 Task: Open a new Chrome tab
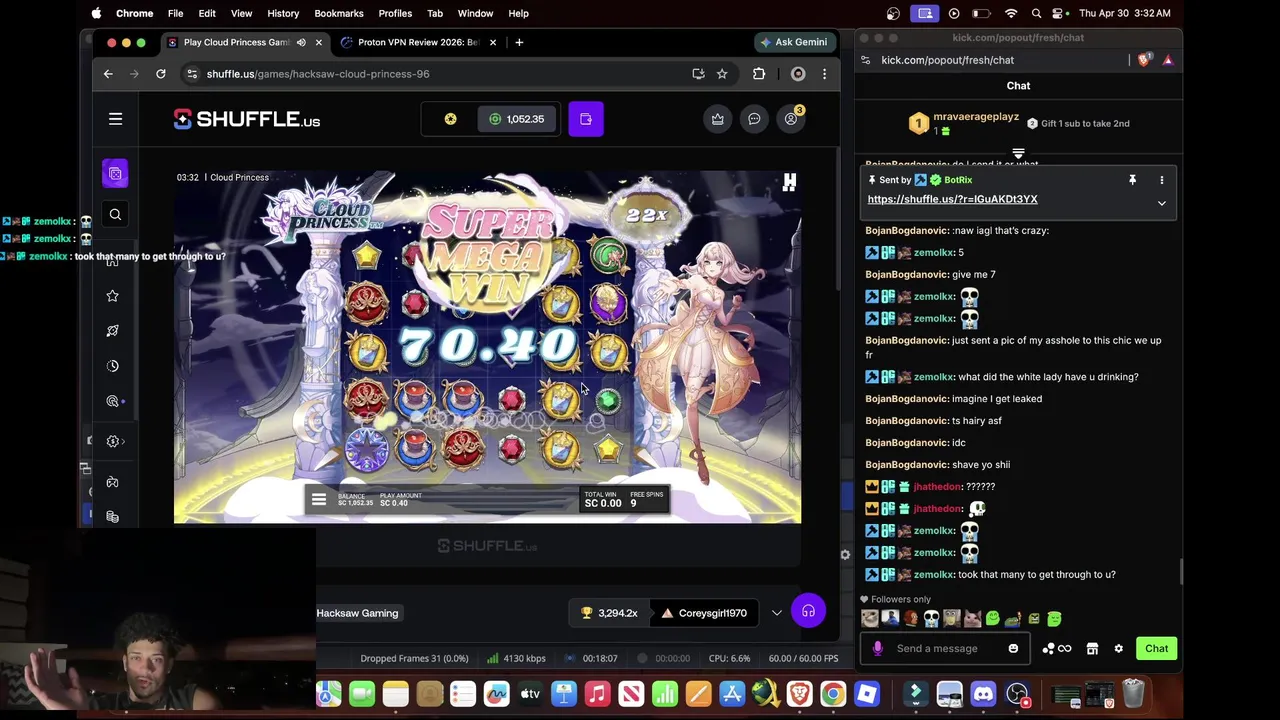click(x=519, y=42)
